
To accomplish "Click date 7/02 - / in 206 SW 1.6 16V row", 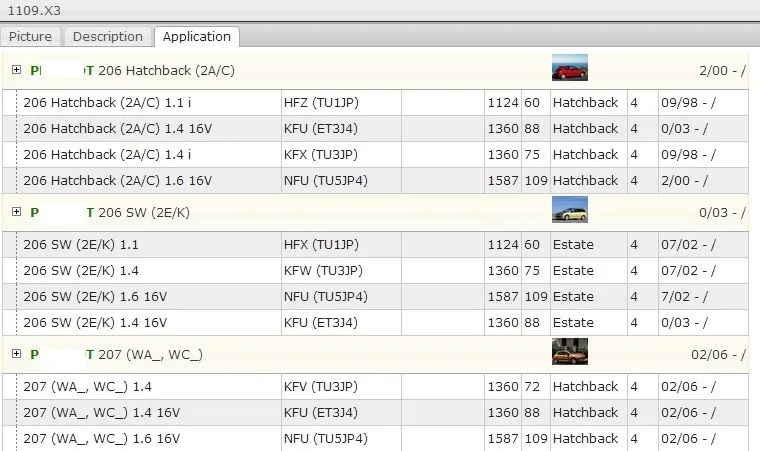I will coord(684,297).
